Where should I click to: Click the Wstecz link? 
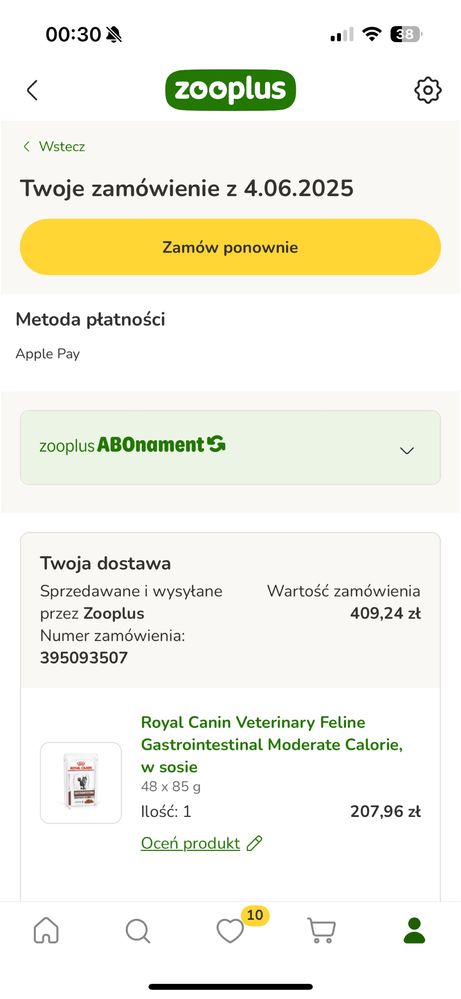pyautogui.click(x=62, y=147)
